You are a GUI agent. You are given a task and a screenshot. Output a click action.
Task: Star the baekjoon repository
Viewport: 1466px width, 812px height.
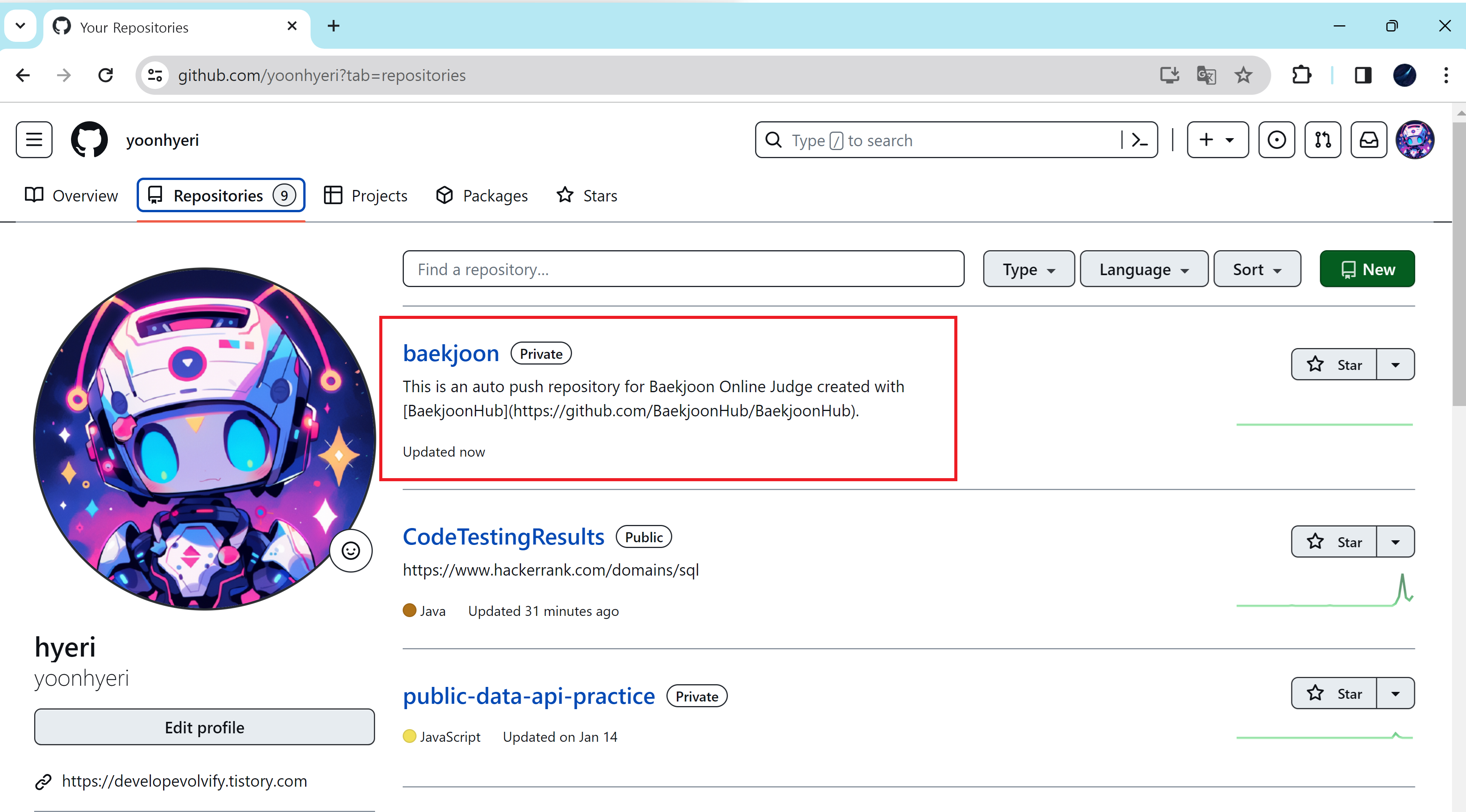pyautogui.click(x=1334, y=365)
